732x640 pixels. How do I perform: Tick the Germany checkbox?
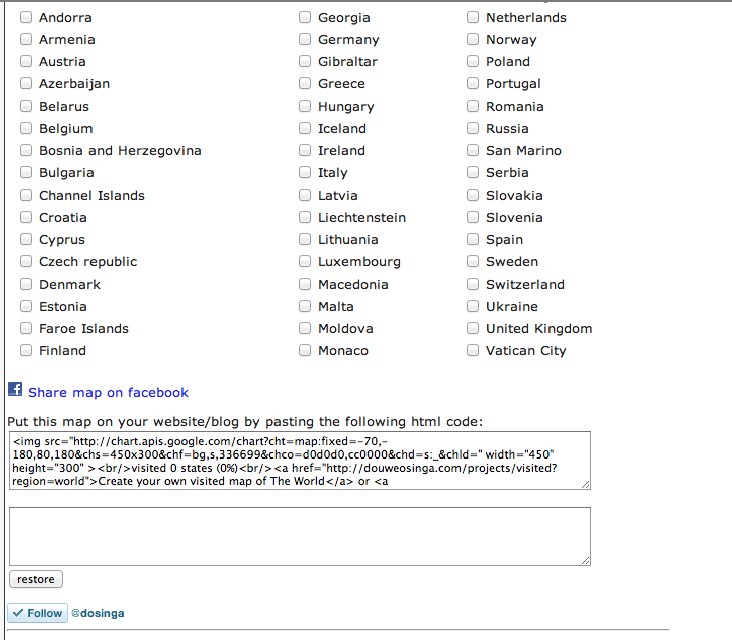305,40
